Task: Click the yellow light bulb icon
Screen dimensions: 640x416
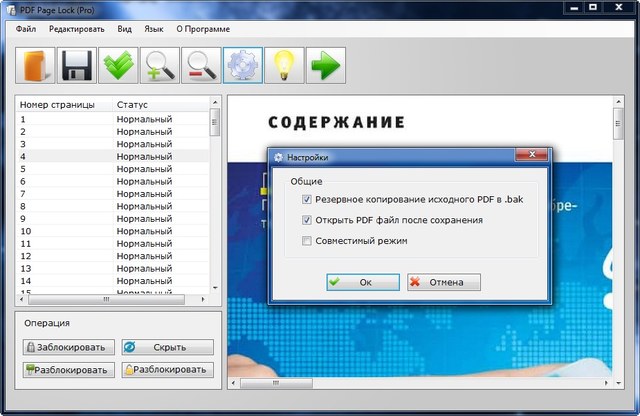Action: click(x=284, y=65)
